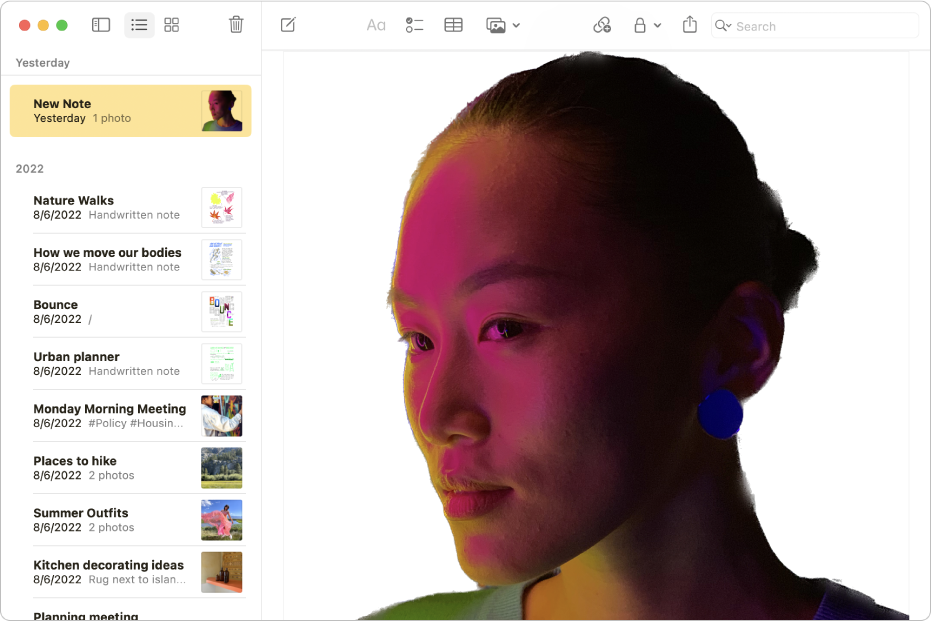Image resolution: width=931 pixels, height=622 pixels.
Task: Expand the lock options dropdown
Action: coord(656,26)
